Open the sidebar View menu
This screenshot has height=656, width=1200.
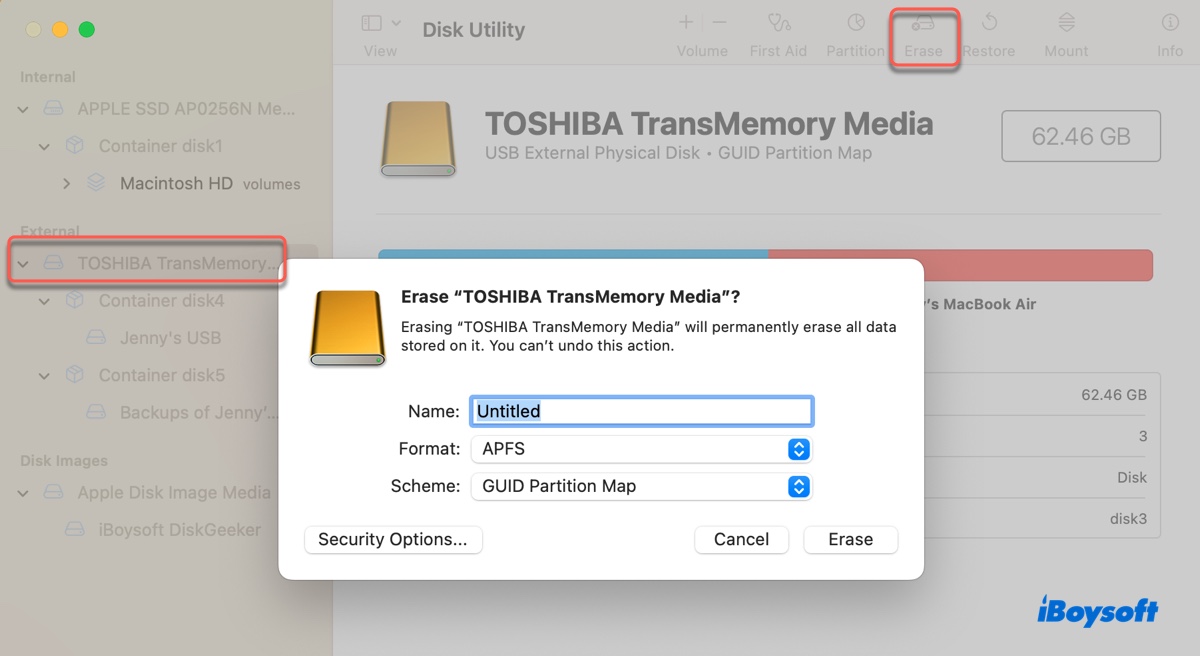tap(380, 23)
